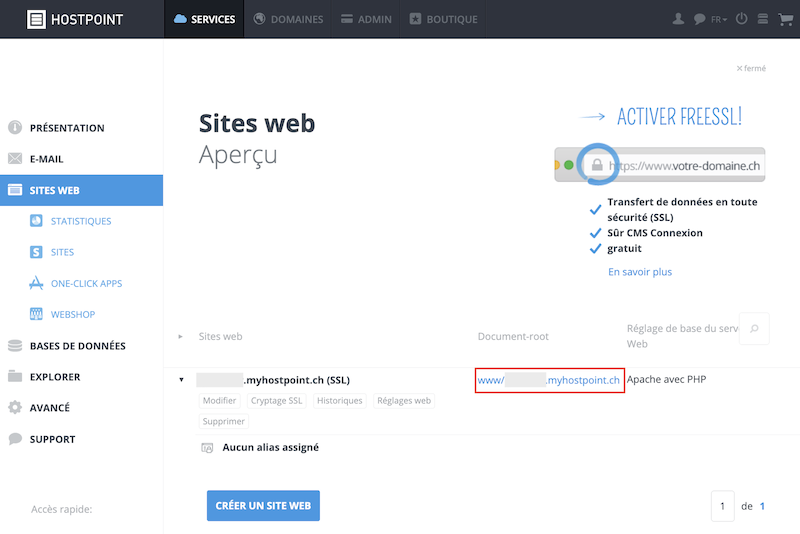
Task: Click the Modifier button
Action: 219,401
